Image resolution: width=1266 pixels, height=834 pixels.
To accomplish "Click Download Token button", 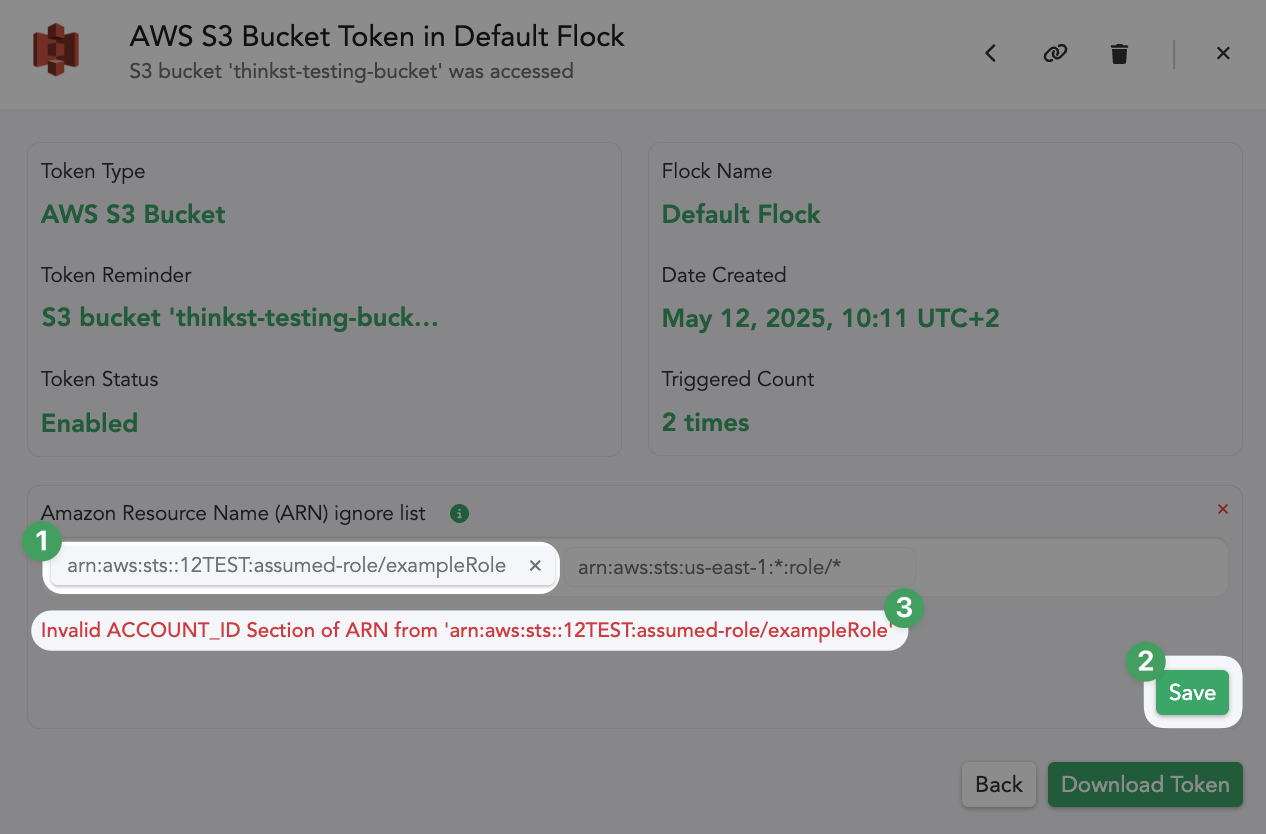I will (1145, 784).
